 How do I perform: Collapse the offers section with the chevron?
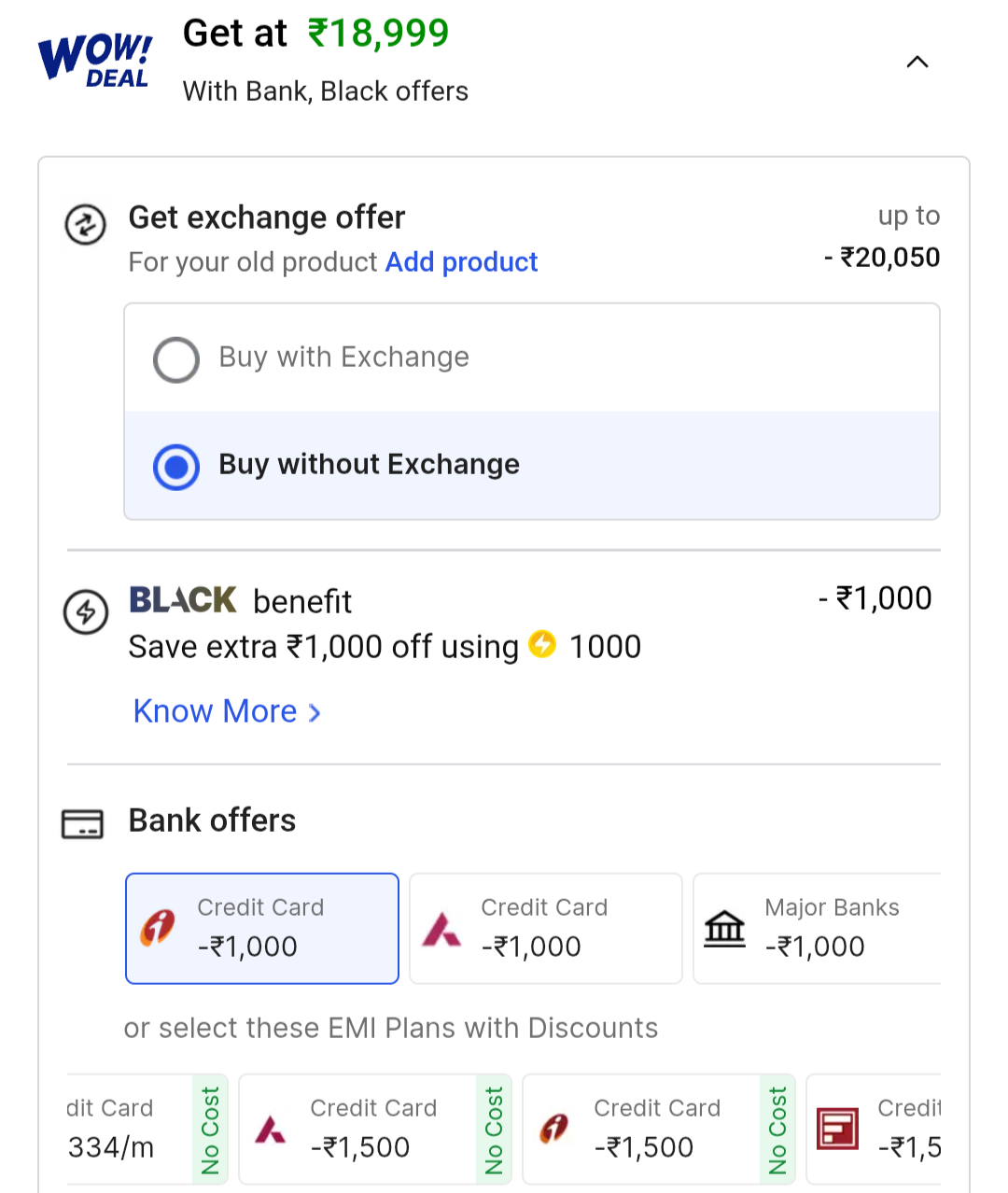917,63
